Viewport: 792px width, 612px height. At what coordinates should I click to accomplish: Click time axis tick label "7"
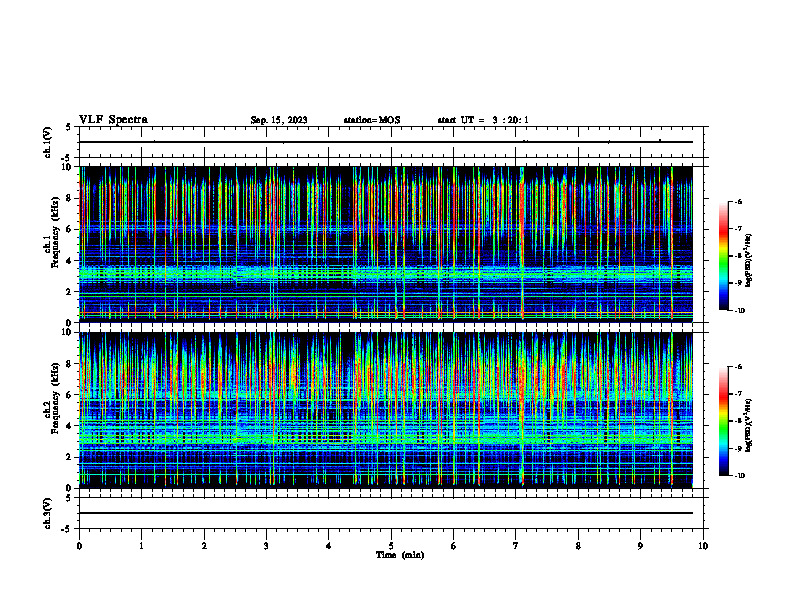click(x=516, y=546)
